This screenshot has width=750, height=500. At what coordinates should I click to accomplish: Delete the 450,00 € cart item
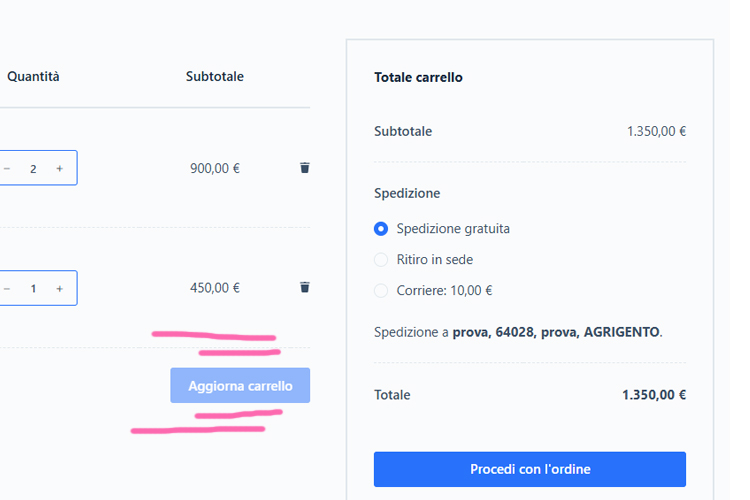[305, 288]
